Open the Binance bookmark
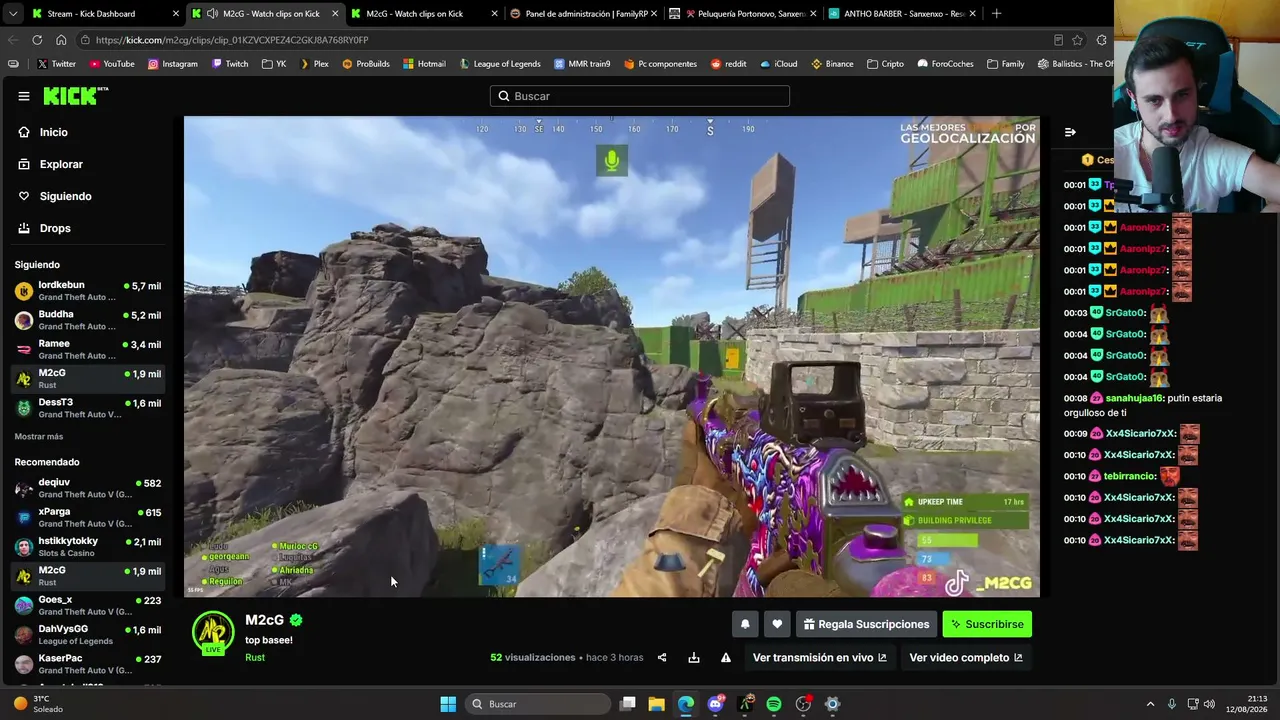The width and height of the screenshot is (1280, 720). (x=832, y=64)
